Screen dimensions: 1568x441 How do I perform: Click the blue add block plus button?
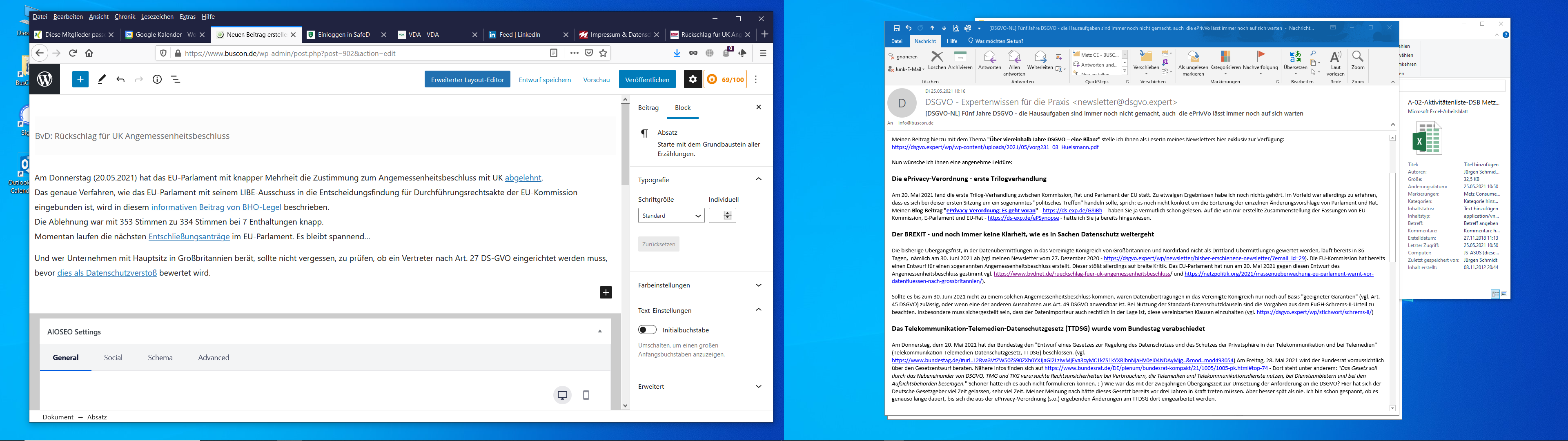click(80, 79)
